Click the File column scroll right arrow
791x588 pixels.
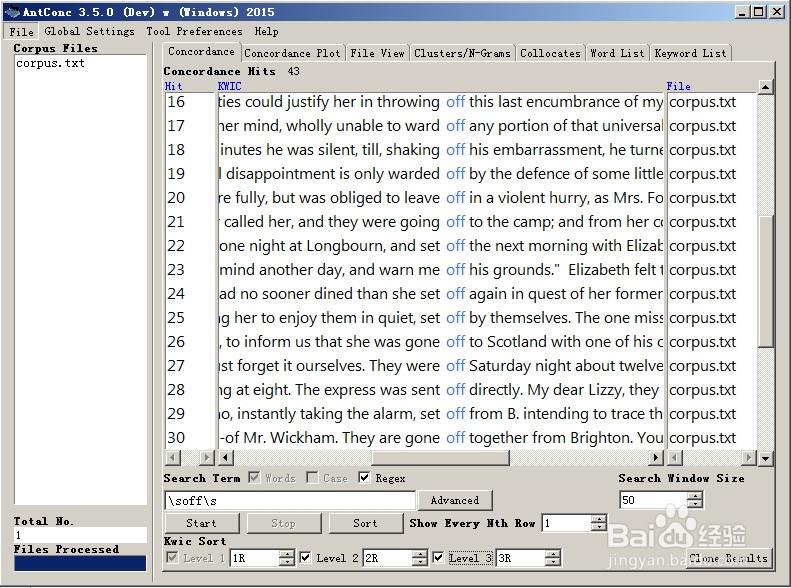click(749, 458)
